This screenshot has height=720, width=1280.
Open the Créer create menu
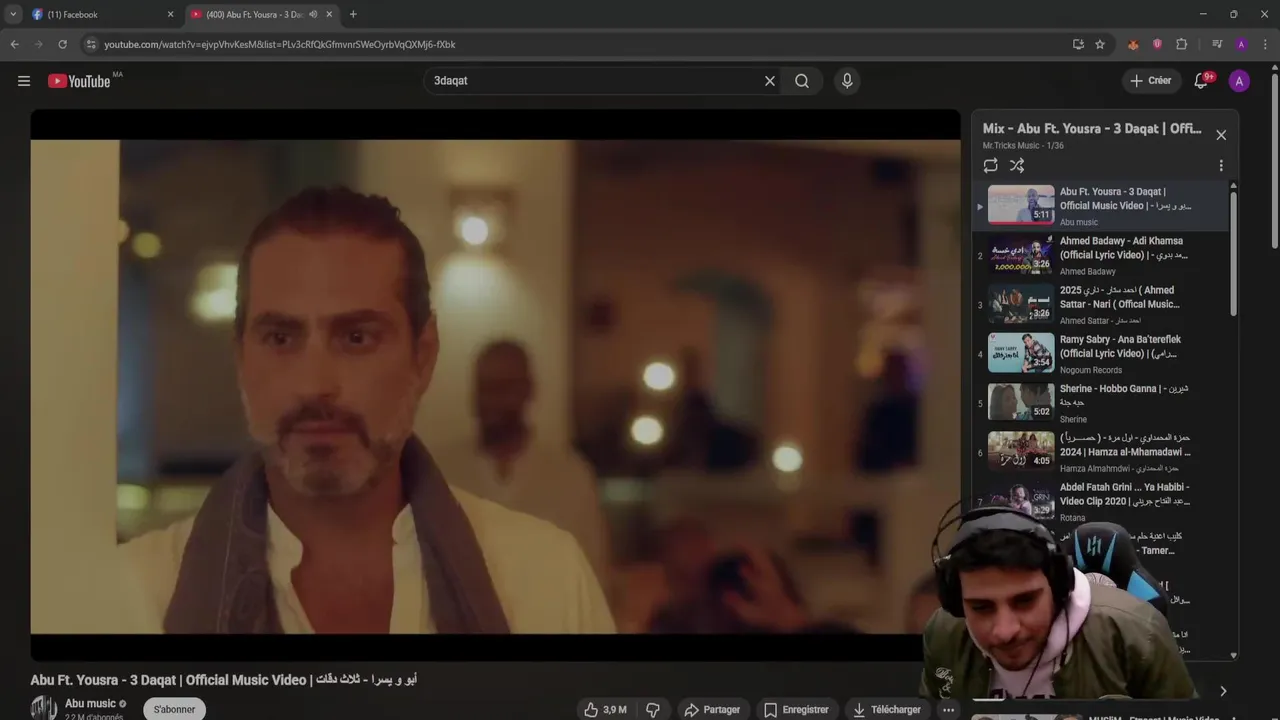1151,81
